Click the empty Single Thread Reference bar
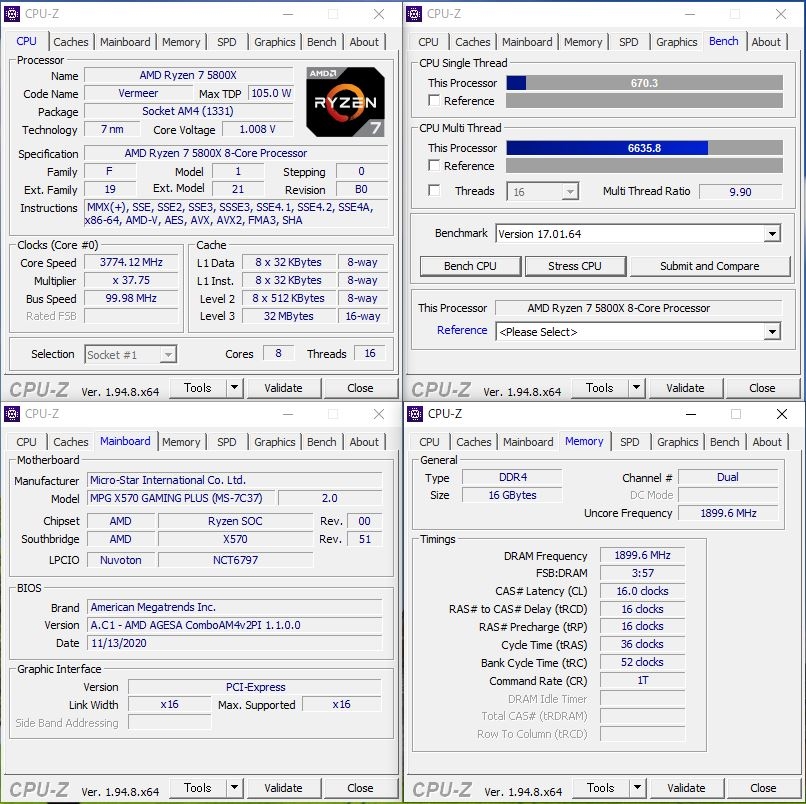Viewport: 806px width, 804px height. (645, 101)
